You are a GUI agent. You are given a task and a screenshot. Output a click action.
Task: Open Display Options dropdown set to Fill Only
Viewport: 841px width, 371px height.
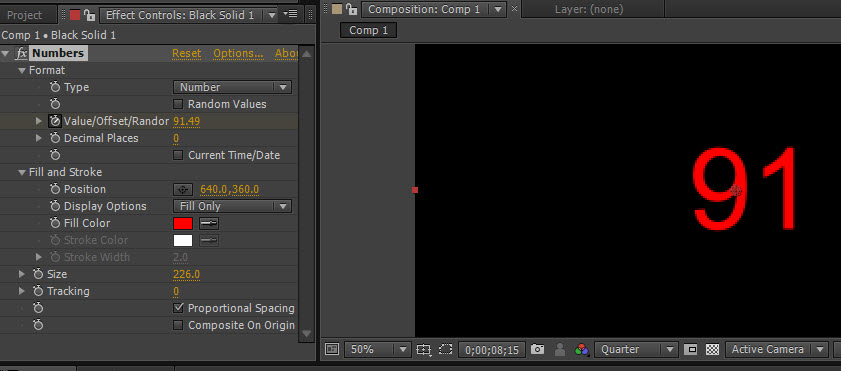[x=232, y=206]
